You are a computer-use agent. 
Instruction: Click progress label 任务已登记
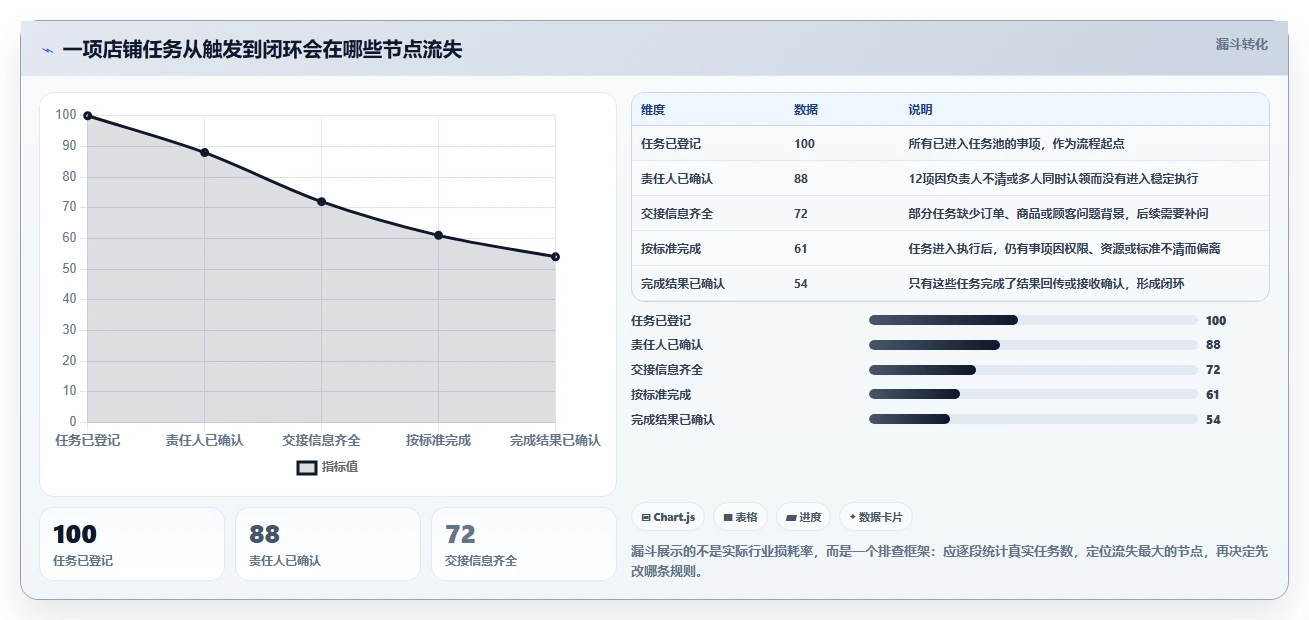pyautogui.click(x=661, y=321)
